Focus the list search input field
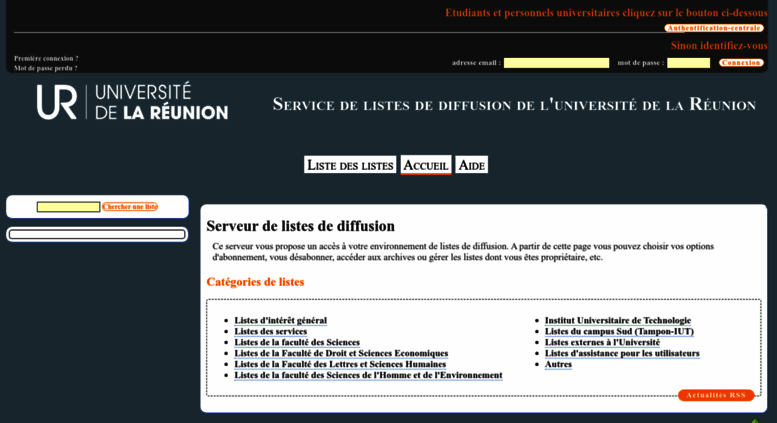Screen dimensions: 777x423 coord(68,207)
